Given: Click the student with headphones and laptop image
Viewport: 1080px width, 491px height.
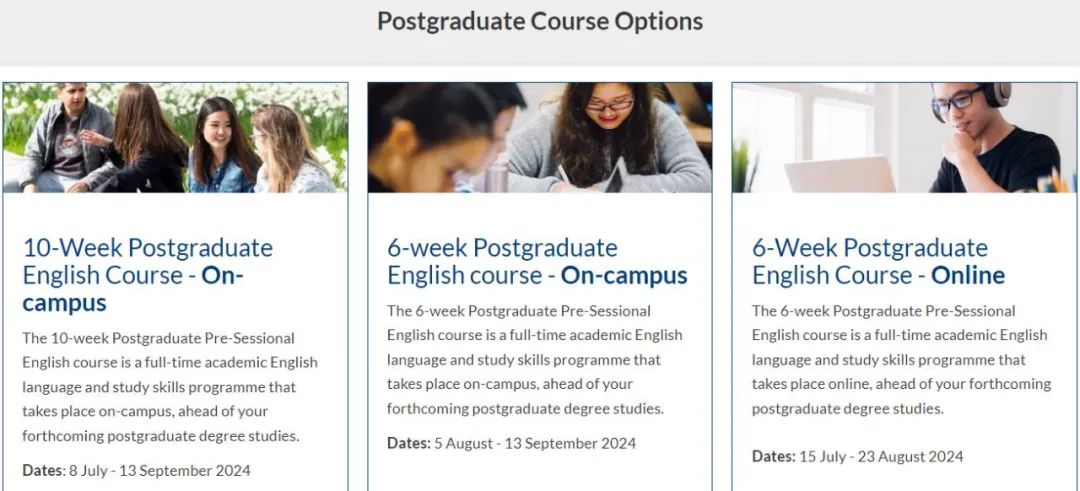Looking at the screenshot, I should coord(904,138).
